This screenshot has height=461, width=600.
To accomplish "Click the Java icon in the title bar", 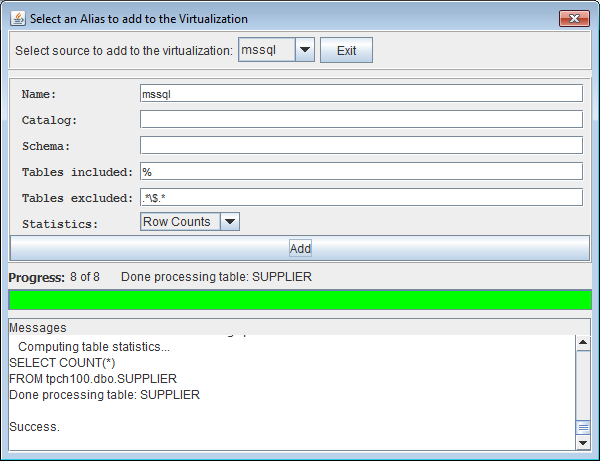I will tap(18, 19).
